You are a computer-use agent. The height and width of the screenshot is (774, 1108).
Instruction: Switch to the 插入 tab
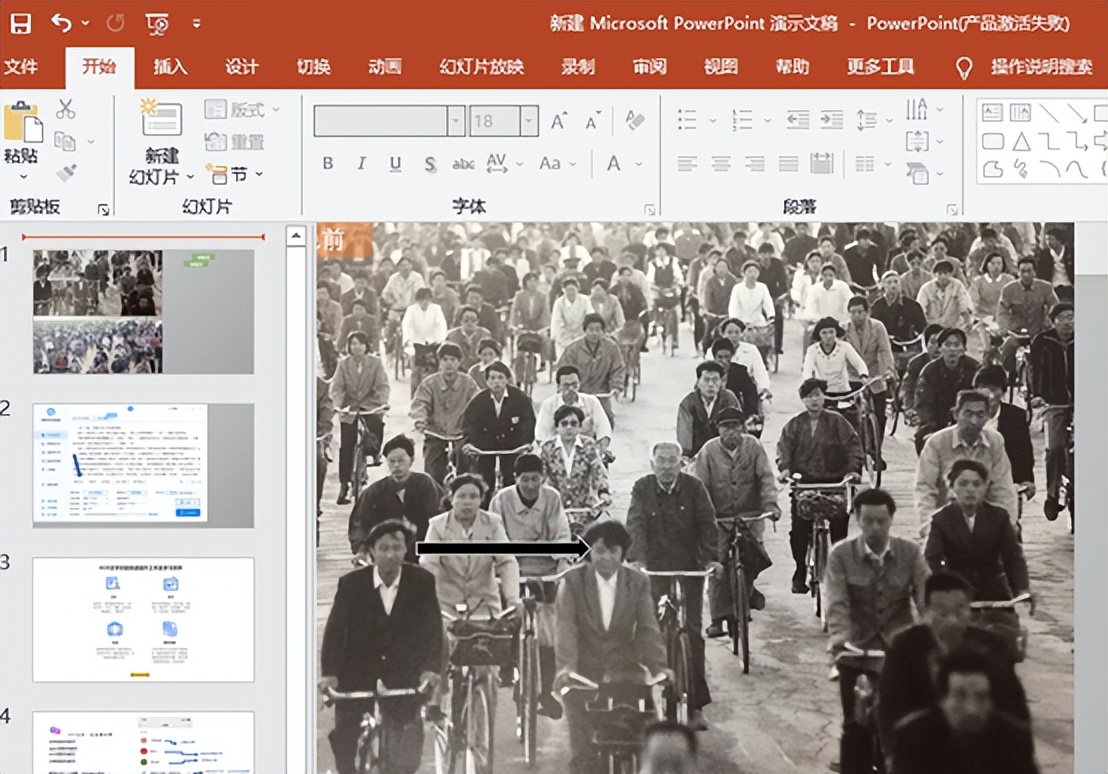coord(170,67)
